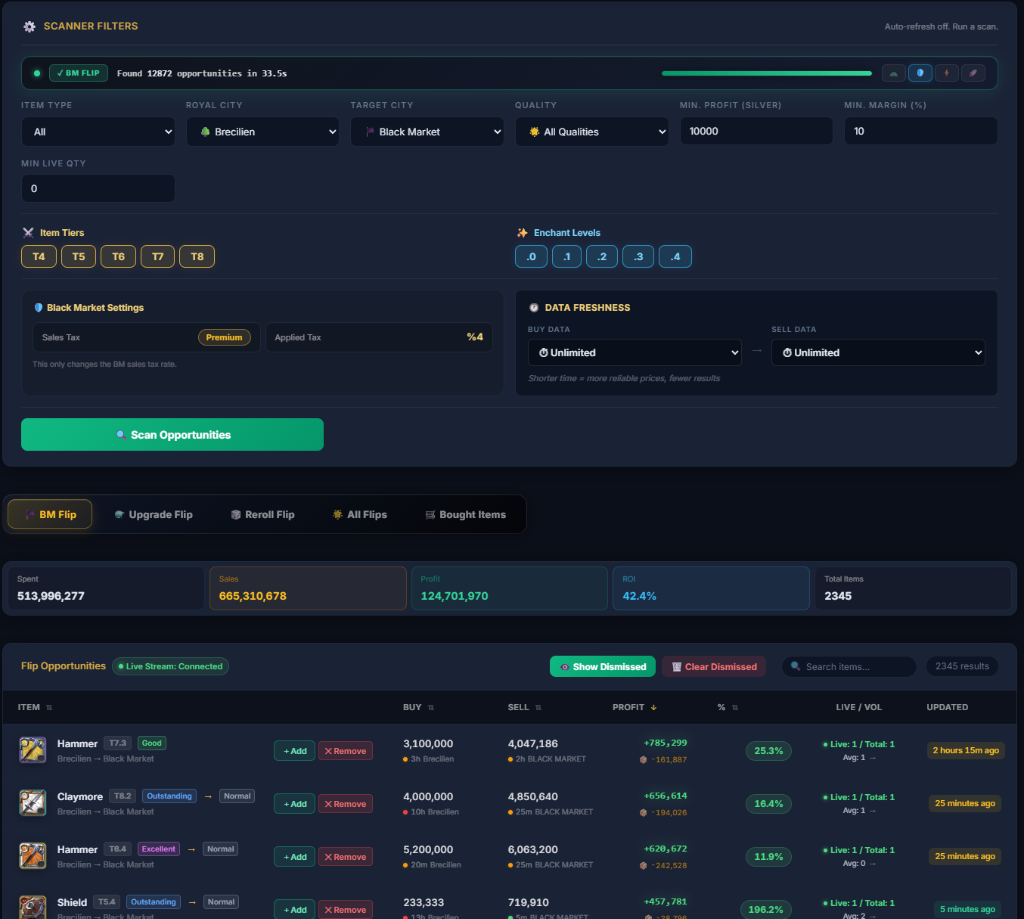The height and width of the screenshot is (919, 1024).
Task: Switch to the Upgrade Flip tab
Action: click(153, 515)
